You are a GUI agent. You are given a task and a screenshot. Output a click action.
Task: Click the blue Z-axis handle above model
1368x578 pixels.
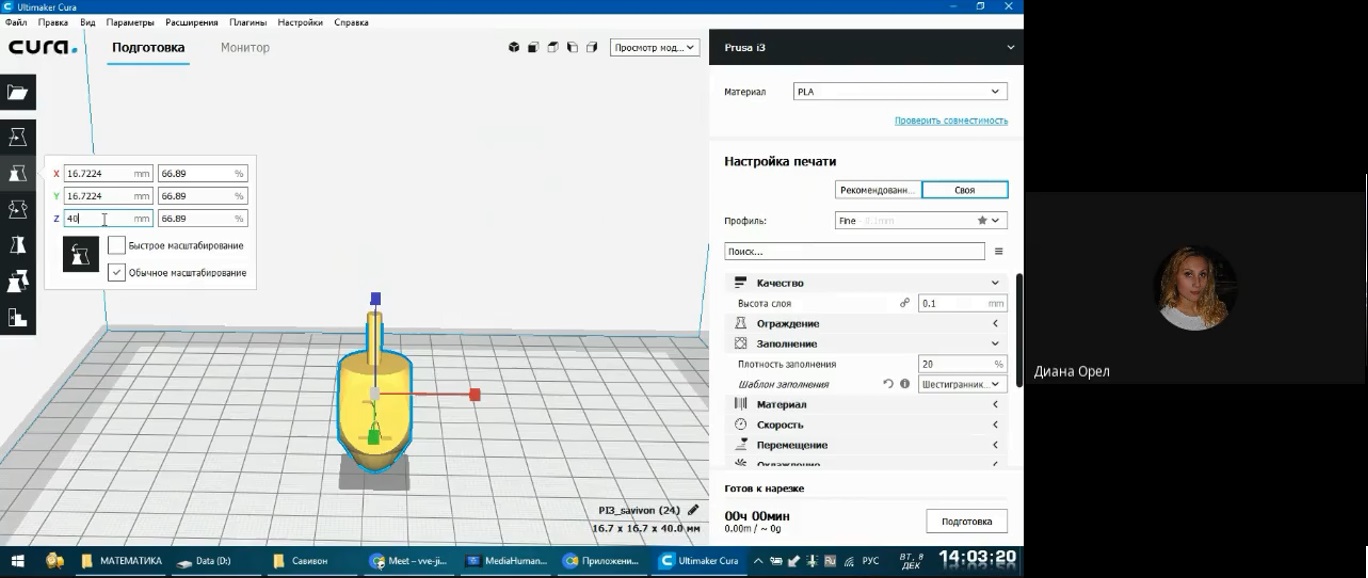coord(376,298)
